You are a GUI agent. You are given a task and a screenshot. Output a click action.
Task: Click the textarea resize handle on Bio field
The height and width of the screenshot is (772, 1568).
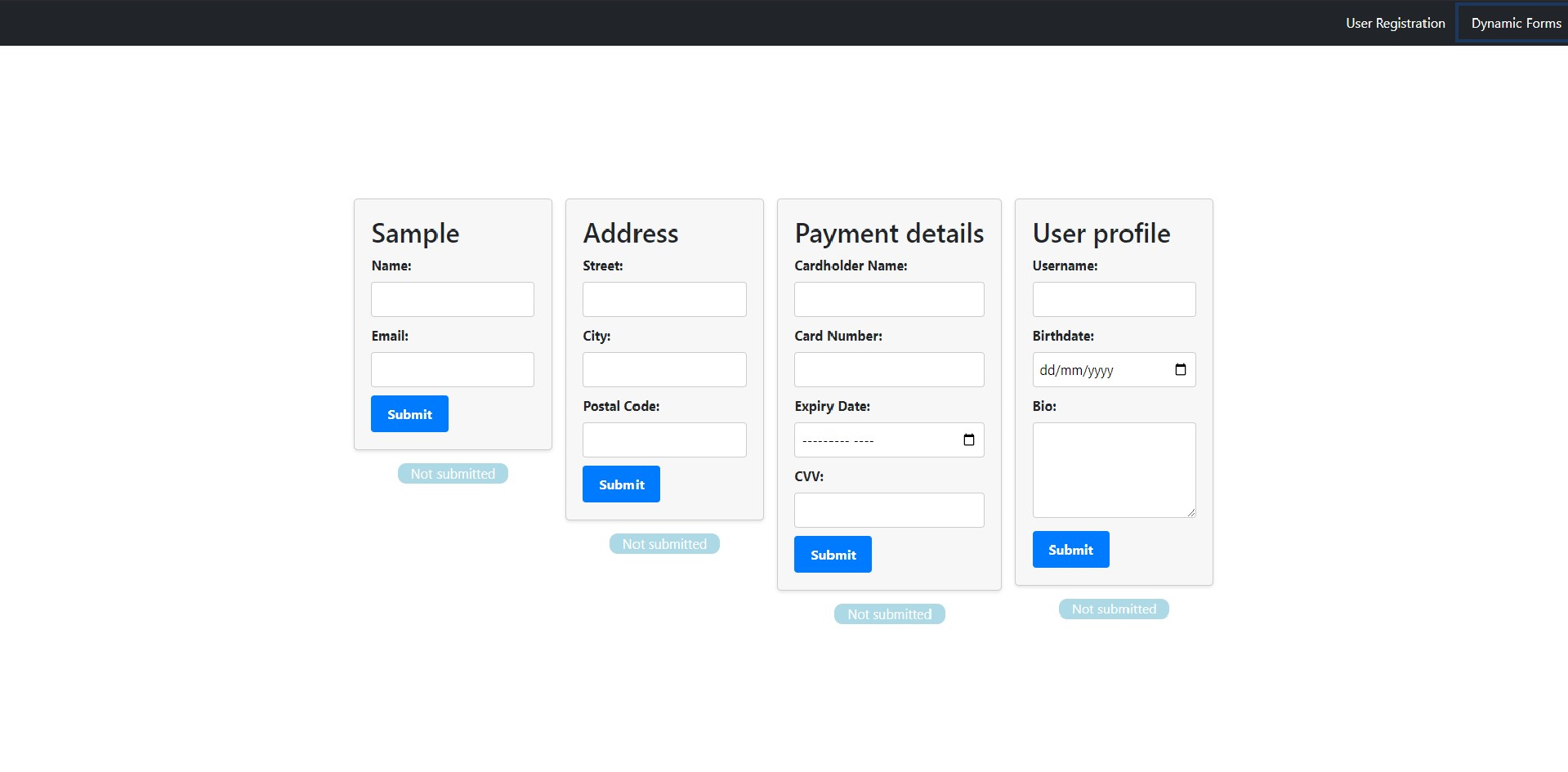point(1191,513)
